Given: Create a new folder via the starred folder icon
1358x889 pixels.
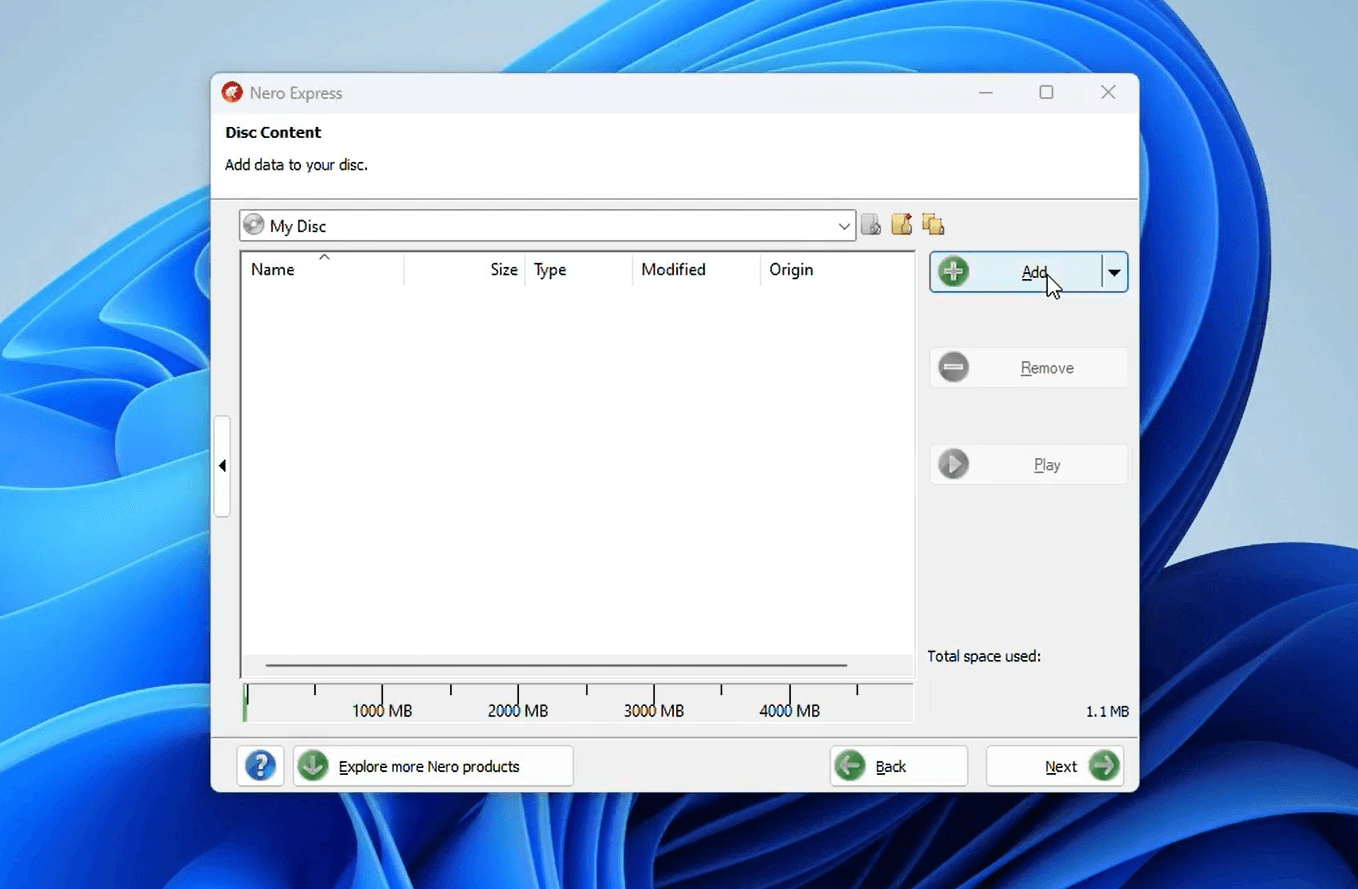Looking at the screenshot, I should click(x=902, y=224).
